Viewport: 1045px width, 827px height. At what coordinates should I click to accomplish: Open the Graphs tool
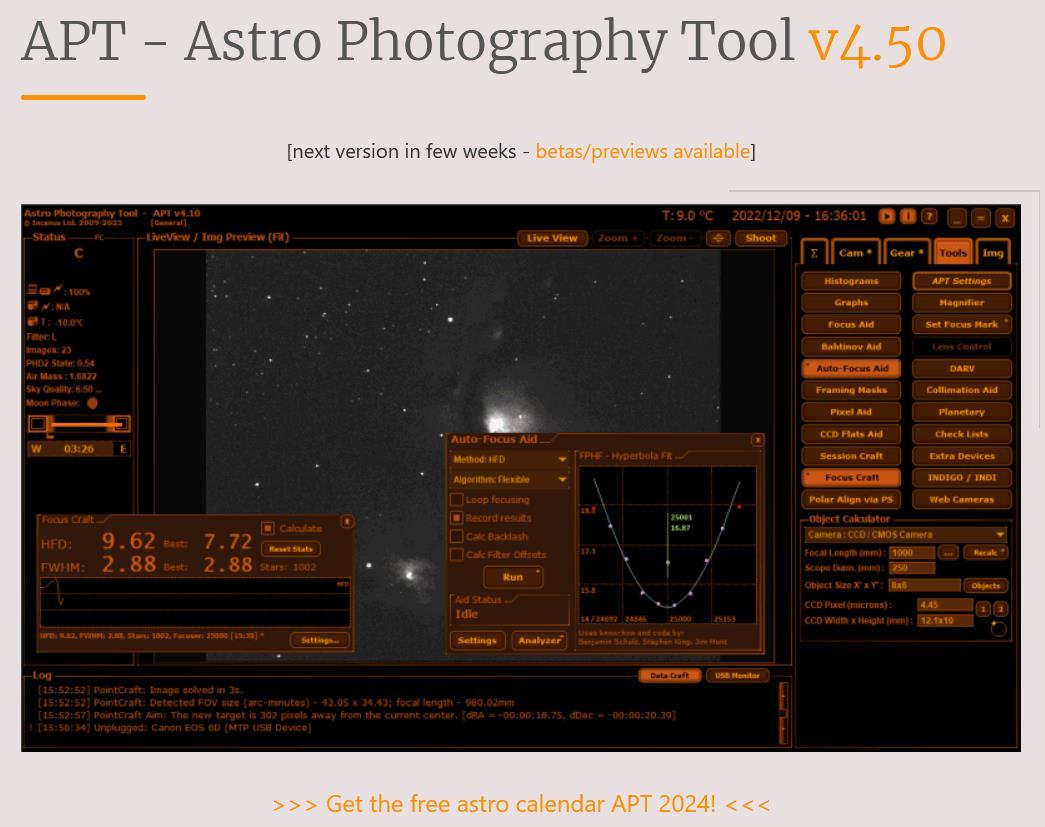[851, 303]
